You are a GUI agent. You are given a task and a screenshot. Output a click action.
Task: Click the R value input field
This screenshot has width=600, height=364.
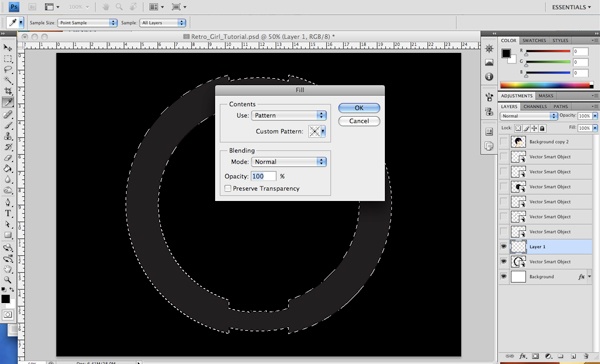[580, 51]
